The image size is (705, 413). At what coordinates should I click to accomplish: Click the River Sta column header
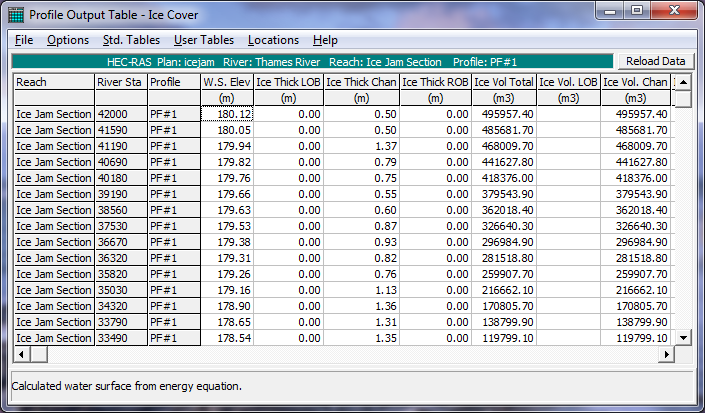[120, 82]
